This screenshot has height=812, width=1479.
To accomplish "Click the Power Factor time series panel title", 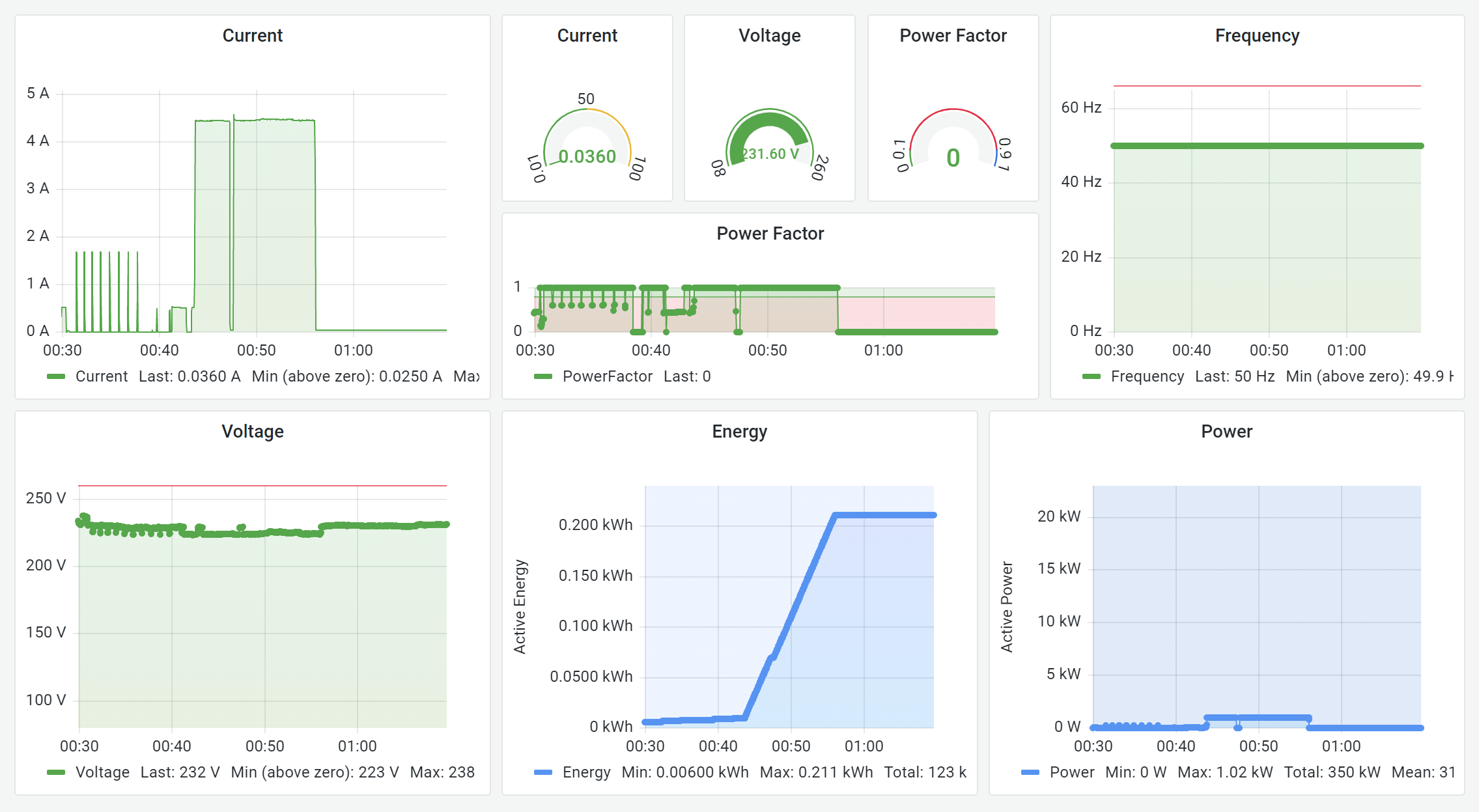I will coord(770,232).
